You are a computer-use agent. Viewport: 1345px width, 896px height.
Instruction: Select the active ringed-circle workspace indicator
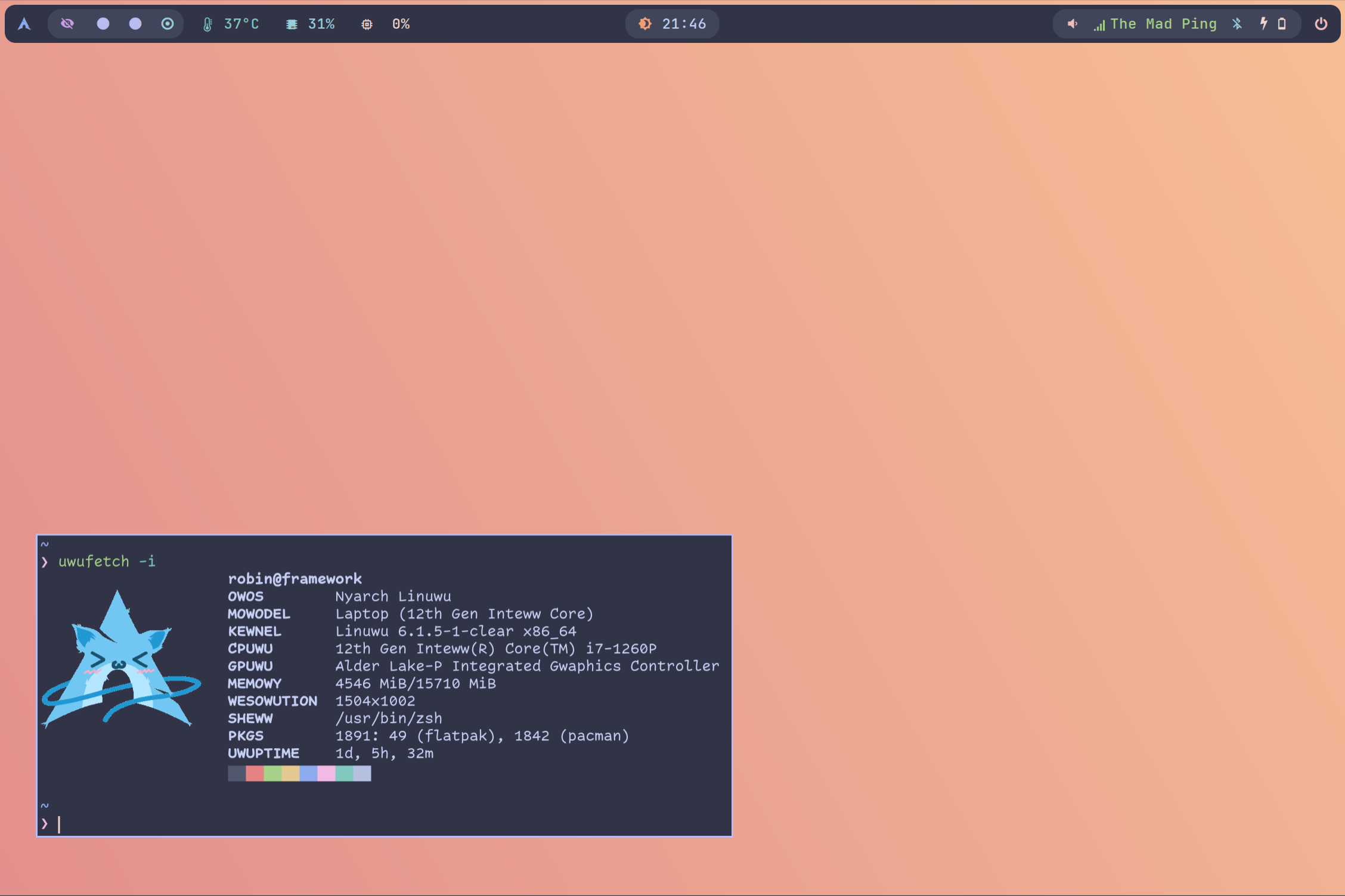[x=168, y=24]
